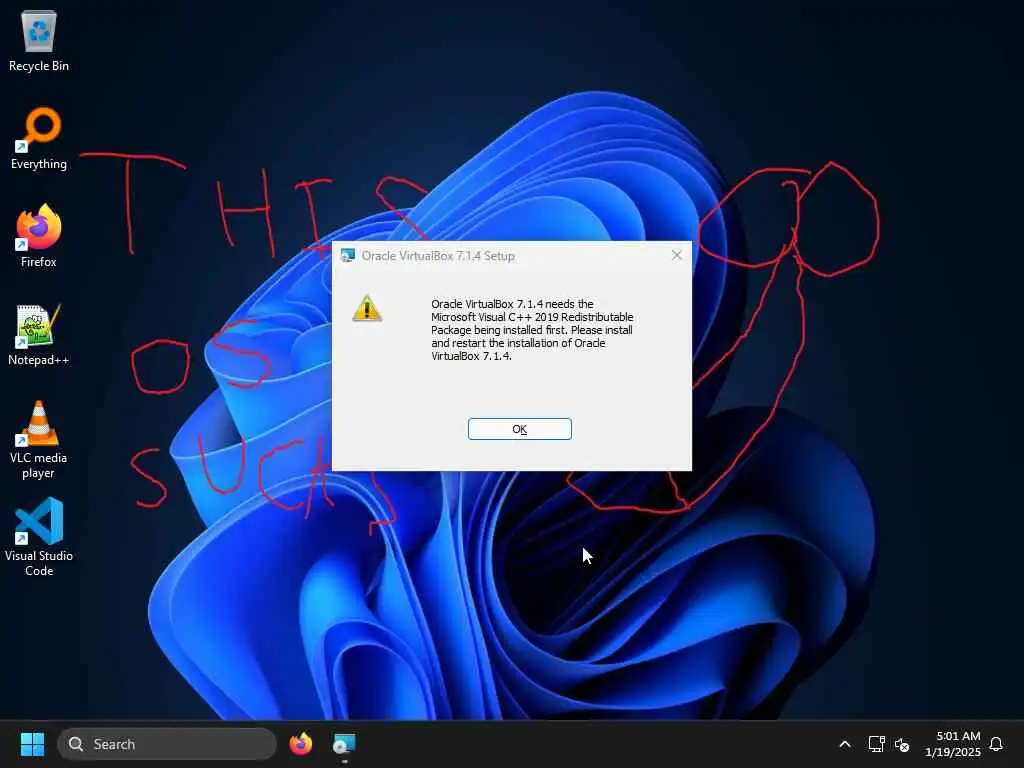Open Firefox from the taskbar
Viewport: 1024px width, 768px height.
[x=300, y=744]
